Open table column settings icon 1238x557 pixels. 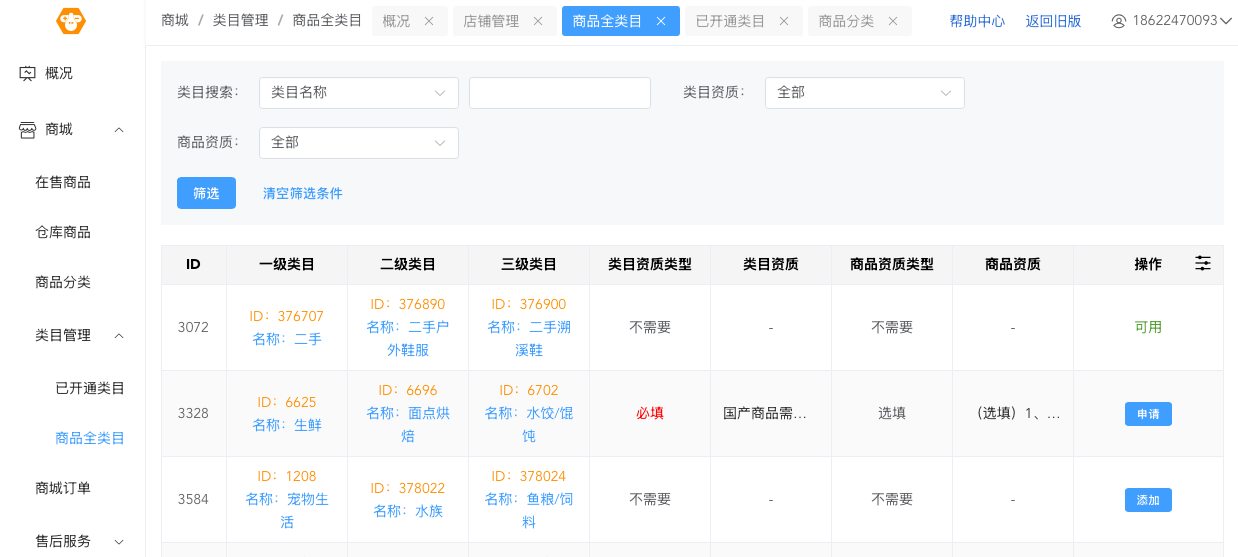pos(1203,263)
